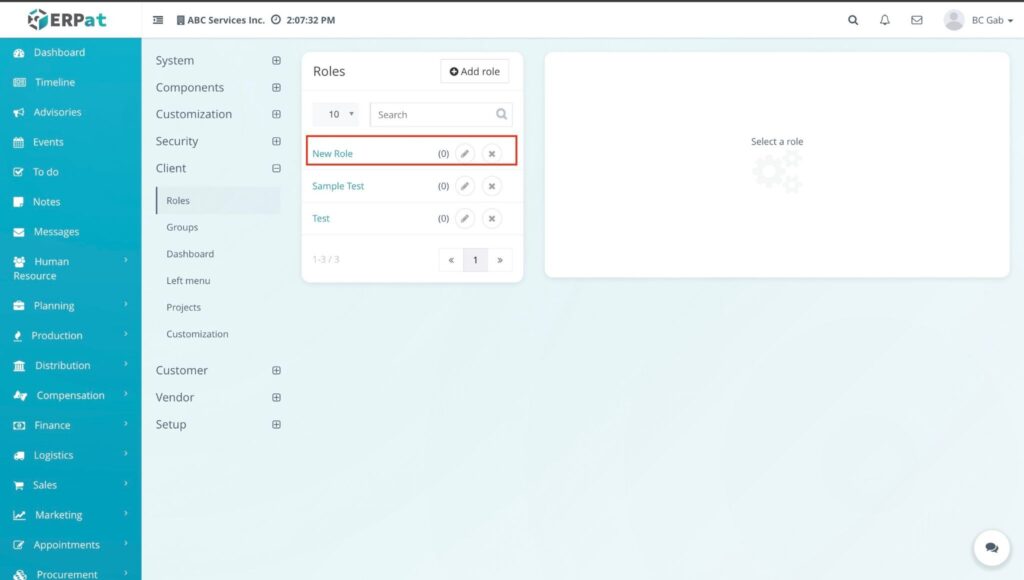Select the Sample Test role link

(x=338, y=186)
